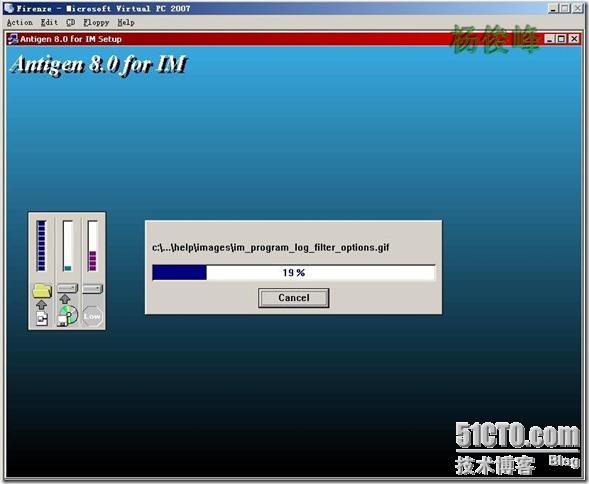Viewport: 589px width, 484px height.
Task: Open the Help menu
Action: (x=125, y=23)
